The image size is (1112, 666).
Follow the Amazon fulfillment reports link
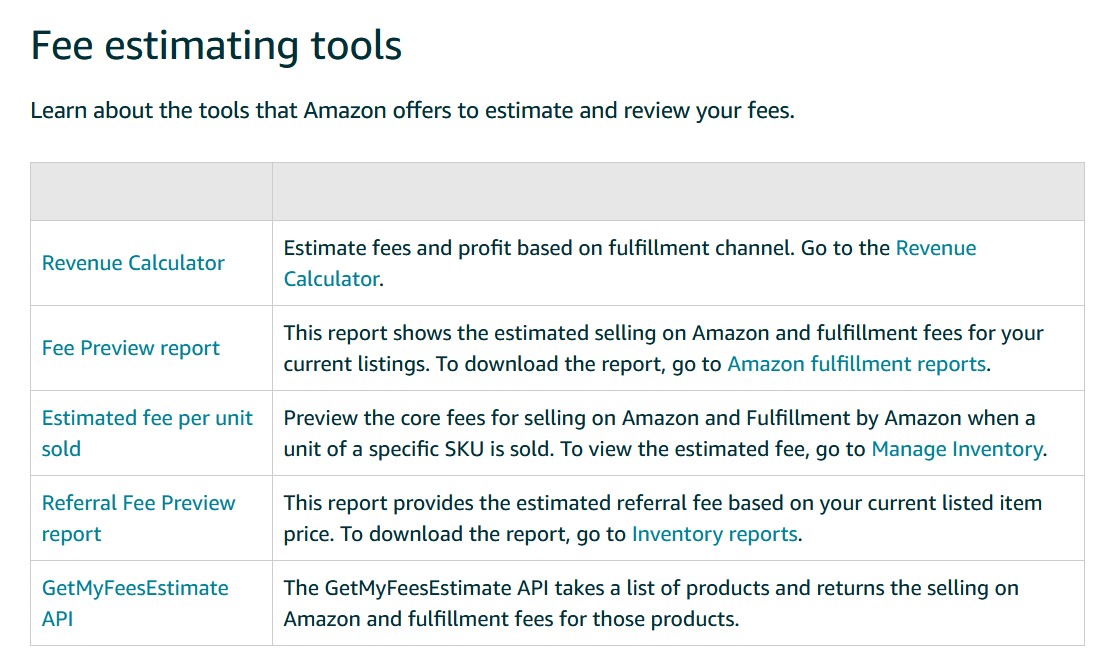click(x=857, y=364)
